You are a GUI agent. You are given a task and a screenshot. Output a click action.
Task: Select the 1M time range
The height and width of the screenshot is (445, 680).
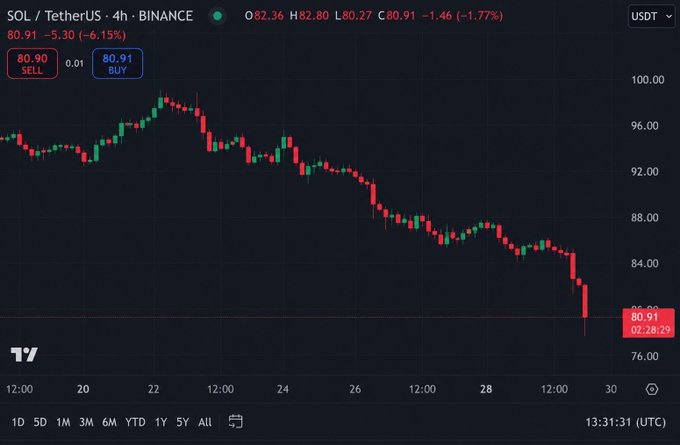[x=63, y=422]
